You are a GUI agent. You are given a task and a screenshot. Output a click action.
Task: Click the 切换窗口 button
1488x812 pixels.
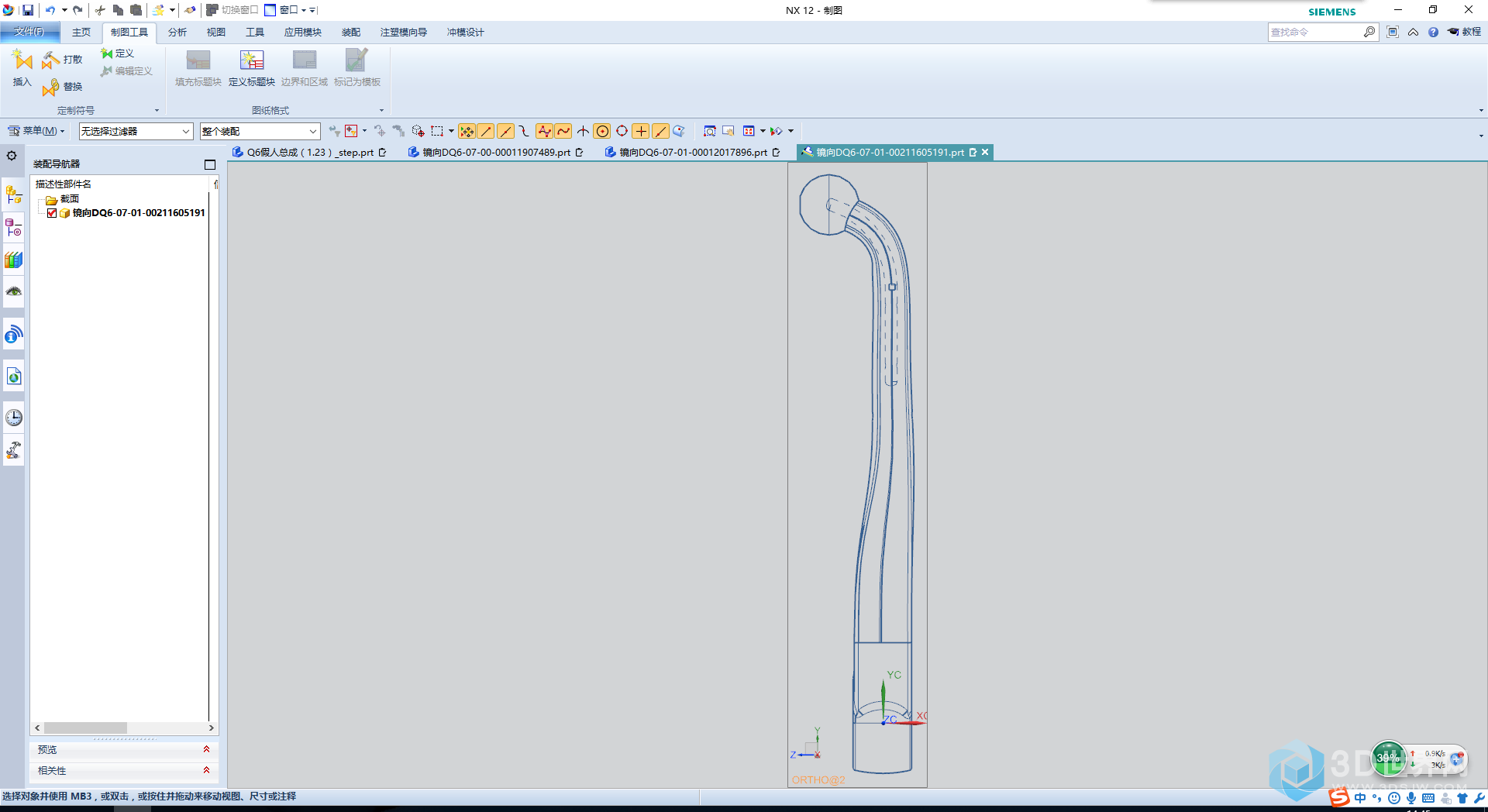point(232,10)
